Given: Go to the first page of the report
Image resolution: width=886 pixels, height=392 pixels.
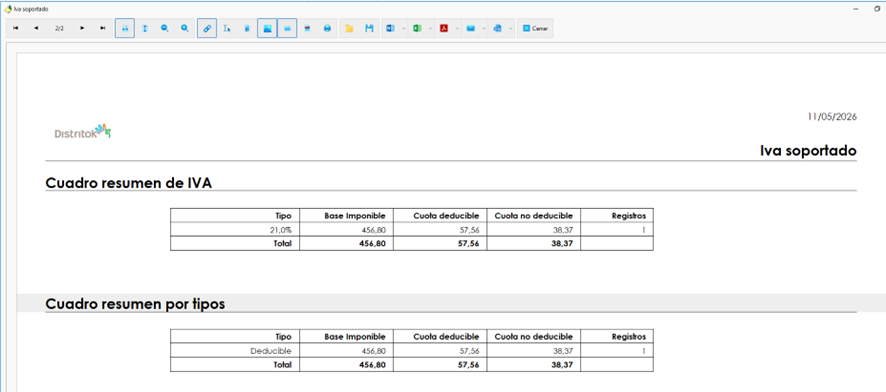Looking at the screenshot, I should 15,28.
